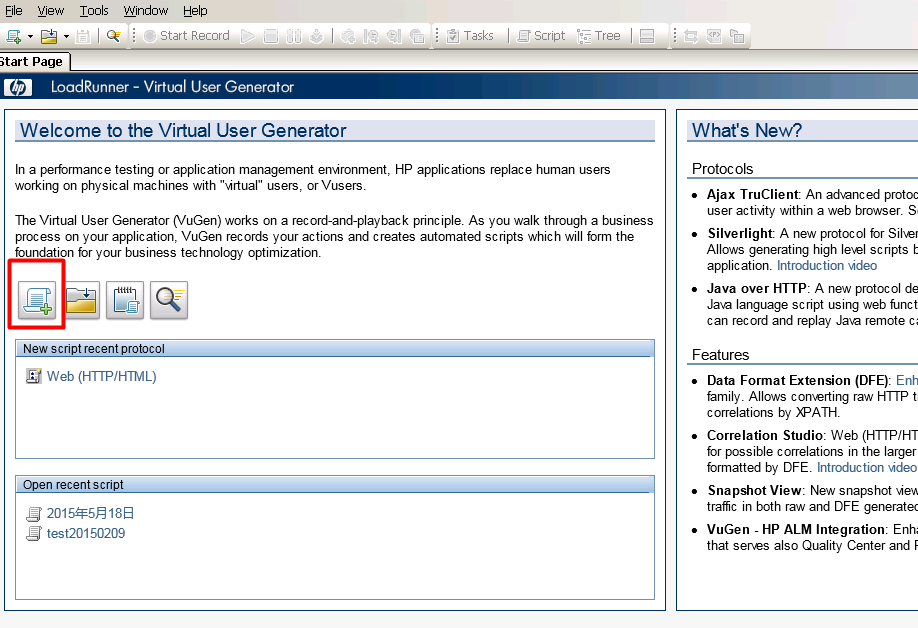This screenshot has width=918, height=628.
Task: Click the HP logo in the banner
Action: click(x=18, y=87)
